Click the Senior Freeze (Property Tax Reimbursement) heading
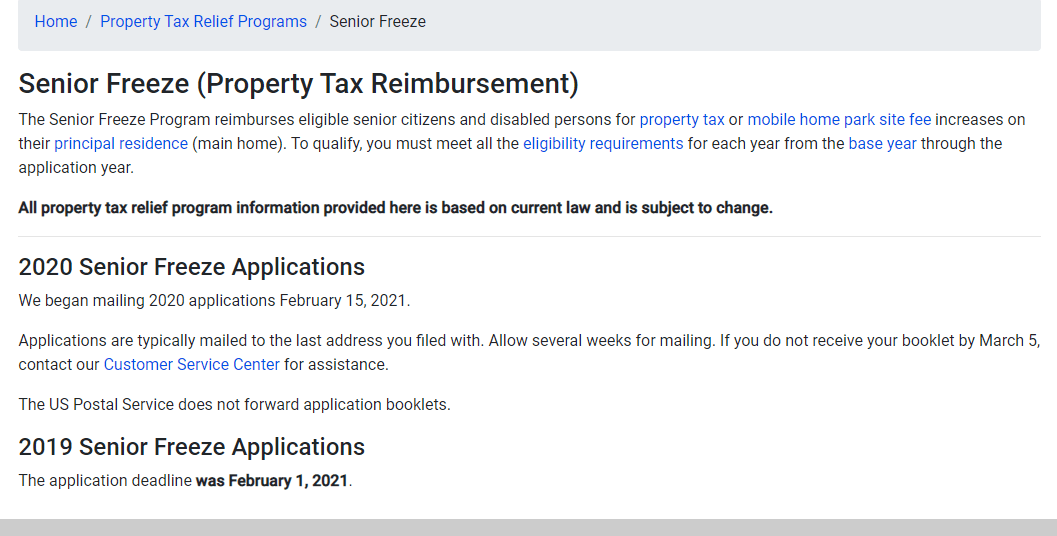1057x536 pixels. (299, 84)
